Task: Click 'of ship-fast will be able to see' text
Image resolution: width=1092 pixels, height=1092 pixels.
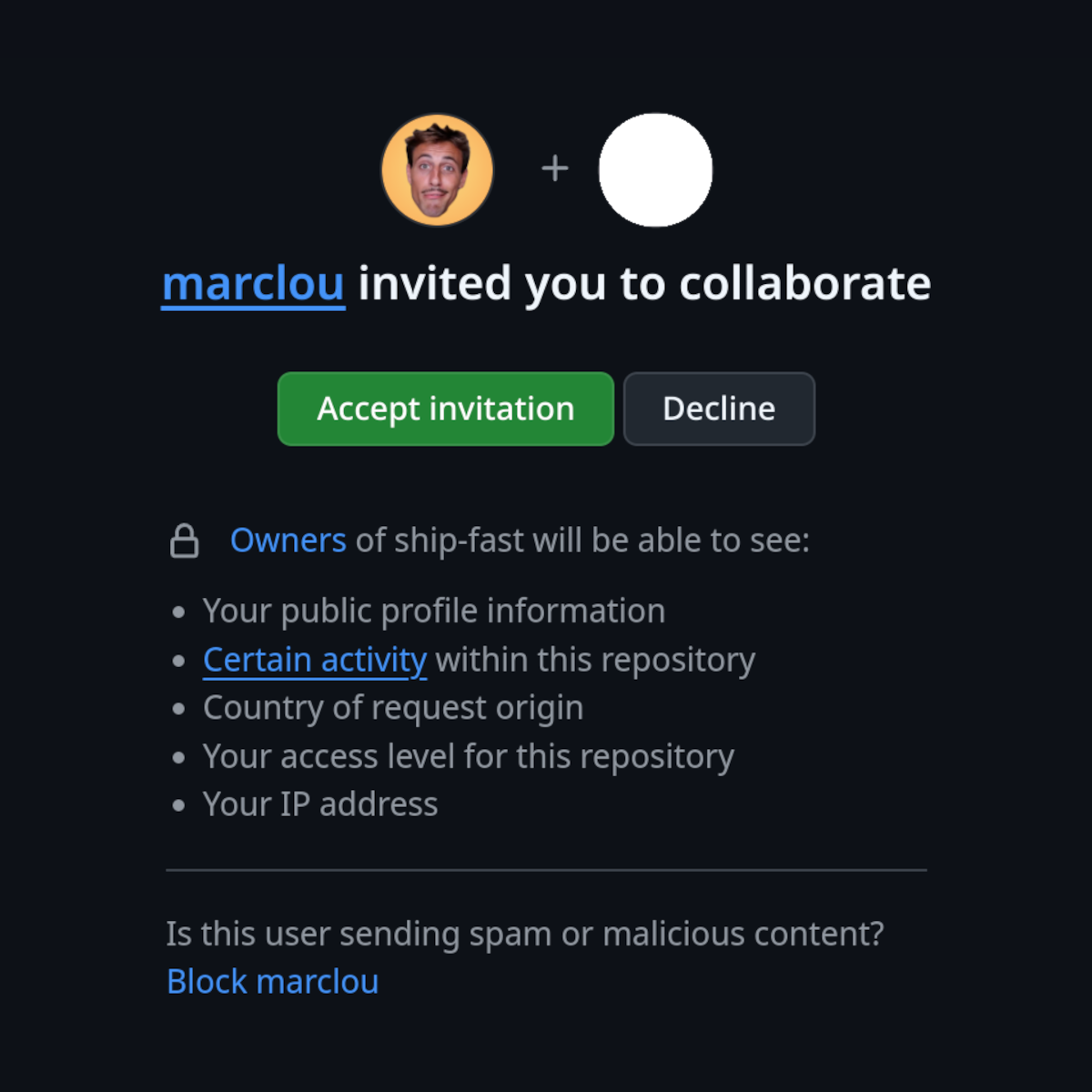Action: [582, 541]
